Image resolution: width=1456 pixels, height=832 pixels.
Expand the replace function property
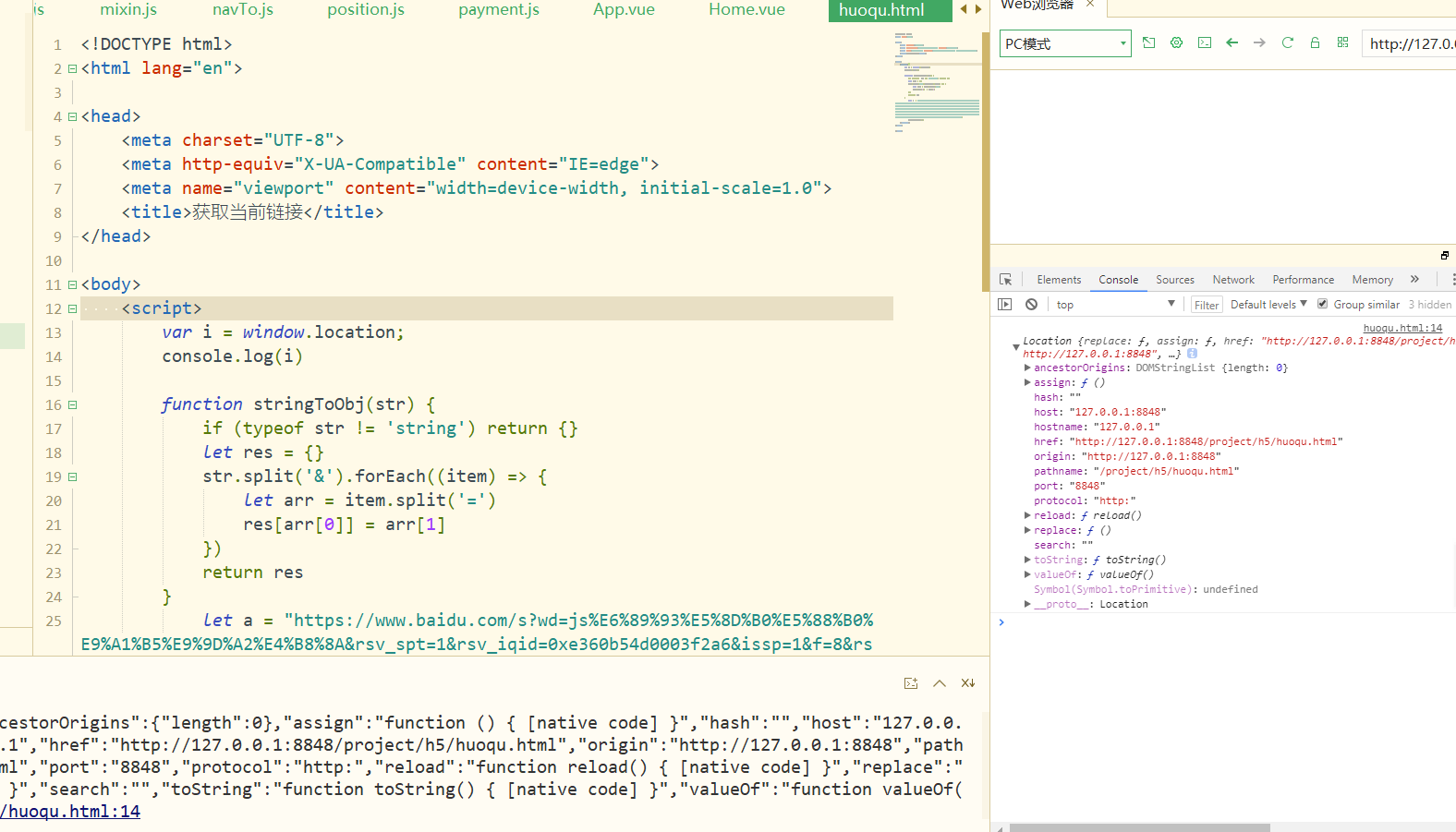coord(1027,530)
